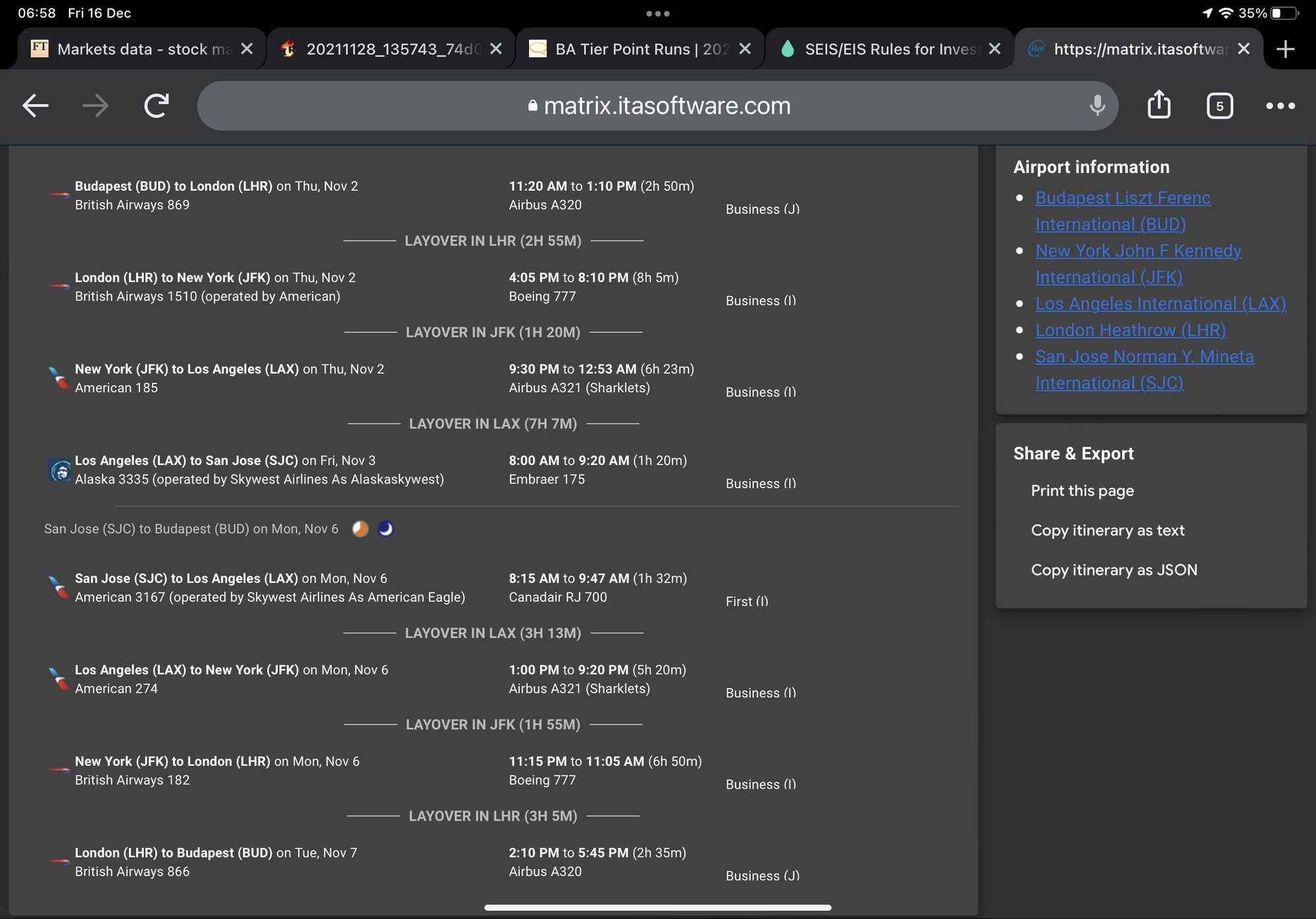This screenshot has height=919, width=1316.
Task: Close the Markets data tab
Action: [x=247, y=49]
